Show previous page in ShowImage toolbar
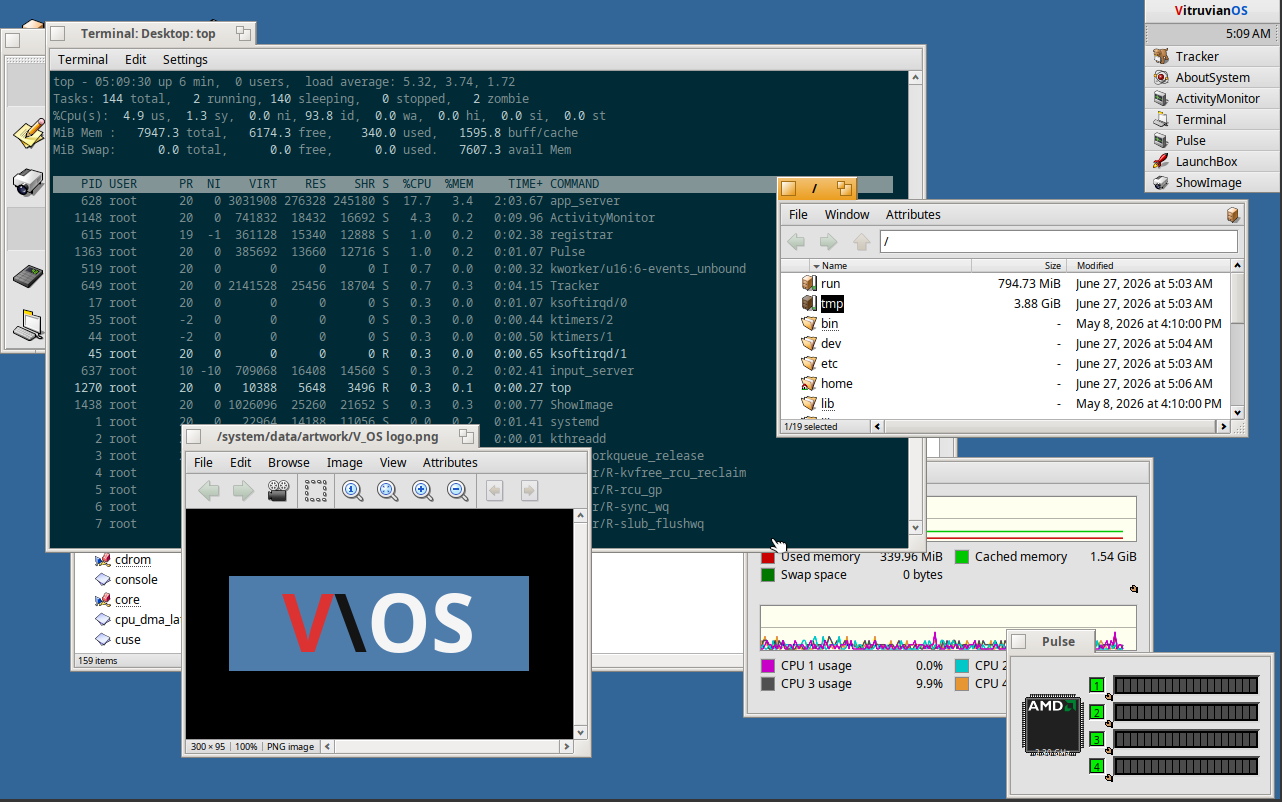1282x802 pixels. 494,491
